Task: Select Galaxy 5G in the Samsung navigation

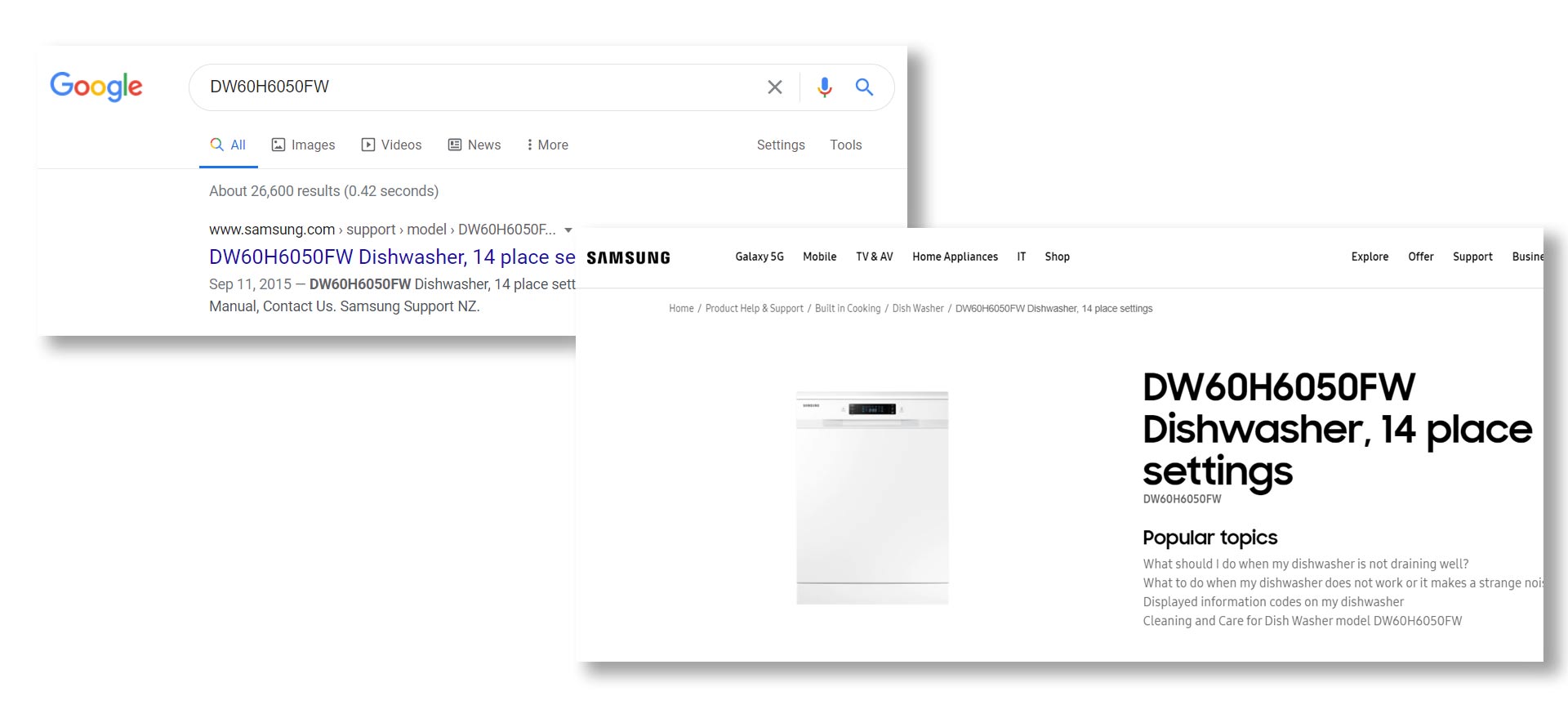Action: (759, 257)
